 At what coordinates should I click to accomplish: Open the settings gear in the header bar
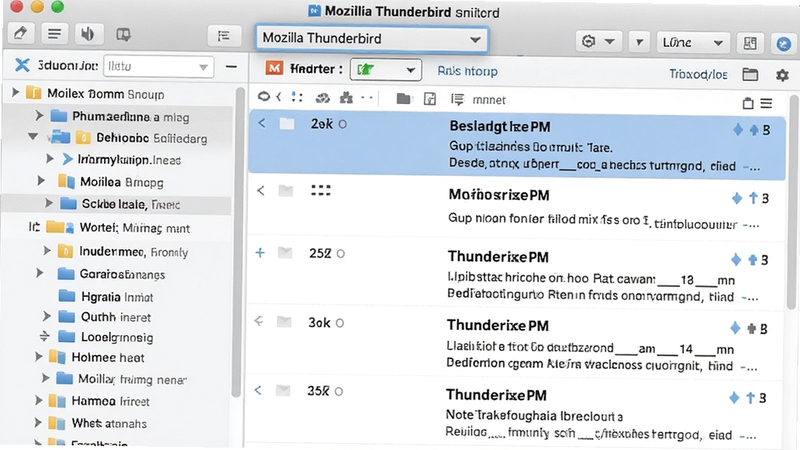tap(782, 76)
